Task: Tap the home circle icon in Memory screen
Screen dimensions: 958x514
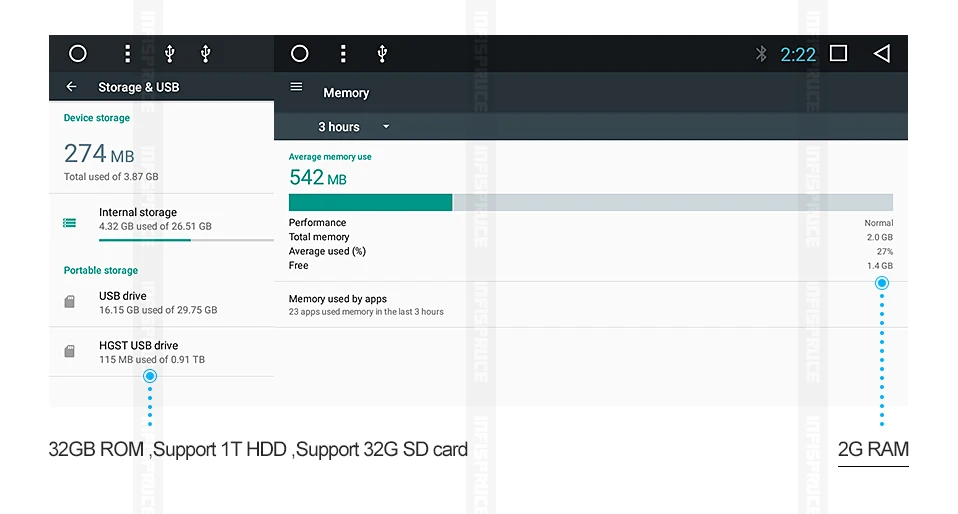Action: click(x=299, y=54)
